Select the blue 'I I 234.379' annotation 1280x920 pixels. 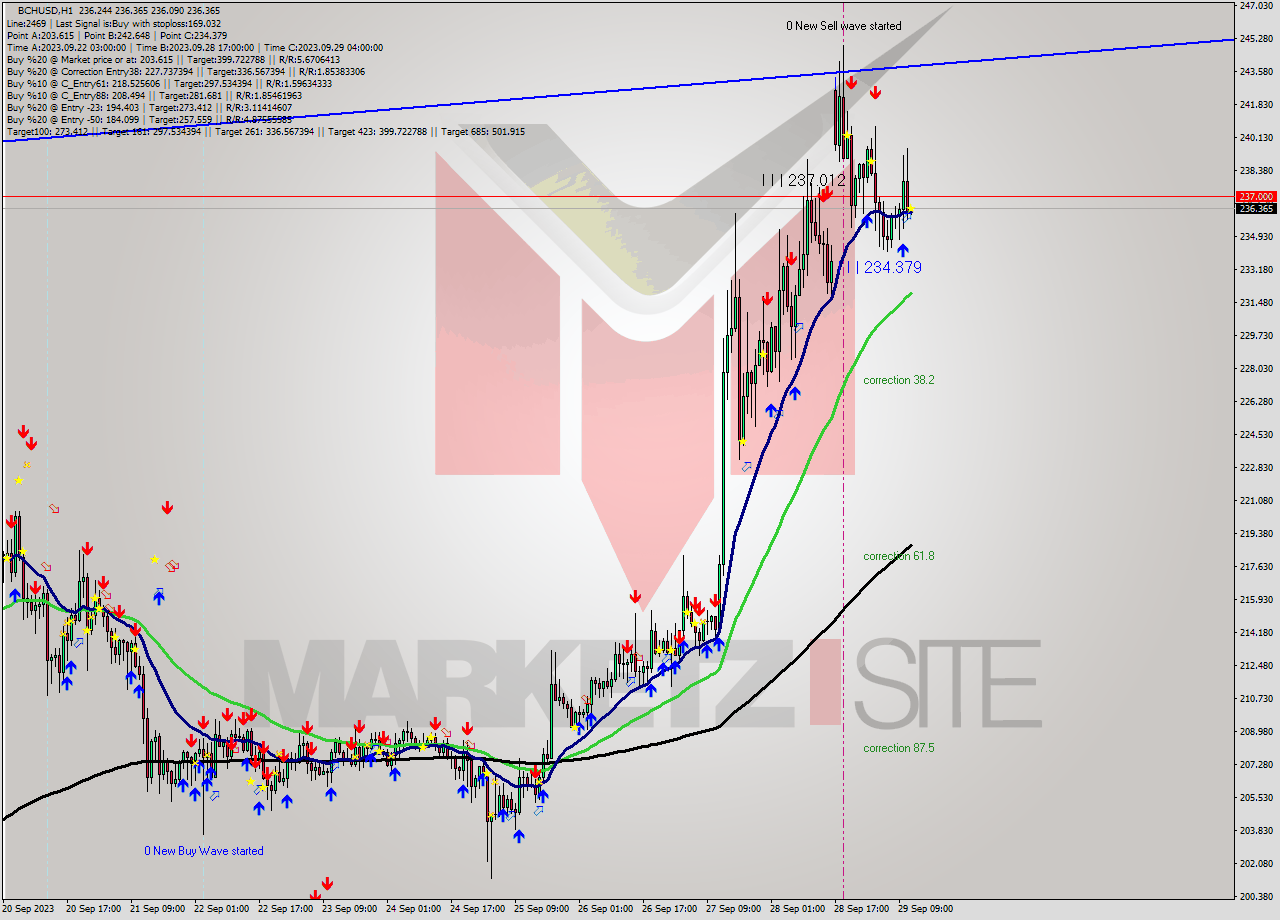tap(884, 267)
